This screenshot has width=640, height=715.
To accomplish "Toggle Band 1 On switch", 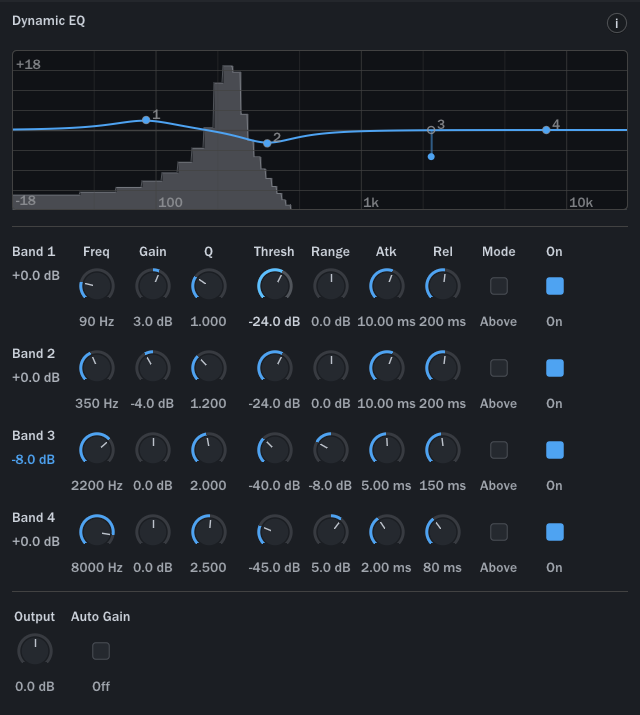I will pyautogui.click(x=555, y=286).
